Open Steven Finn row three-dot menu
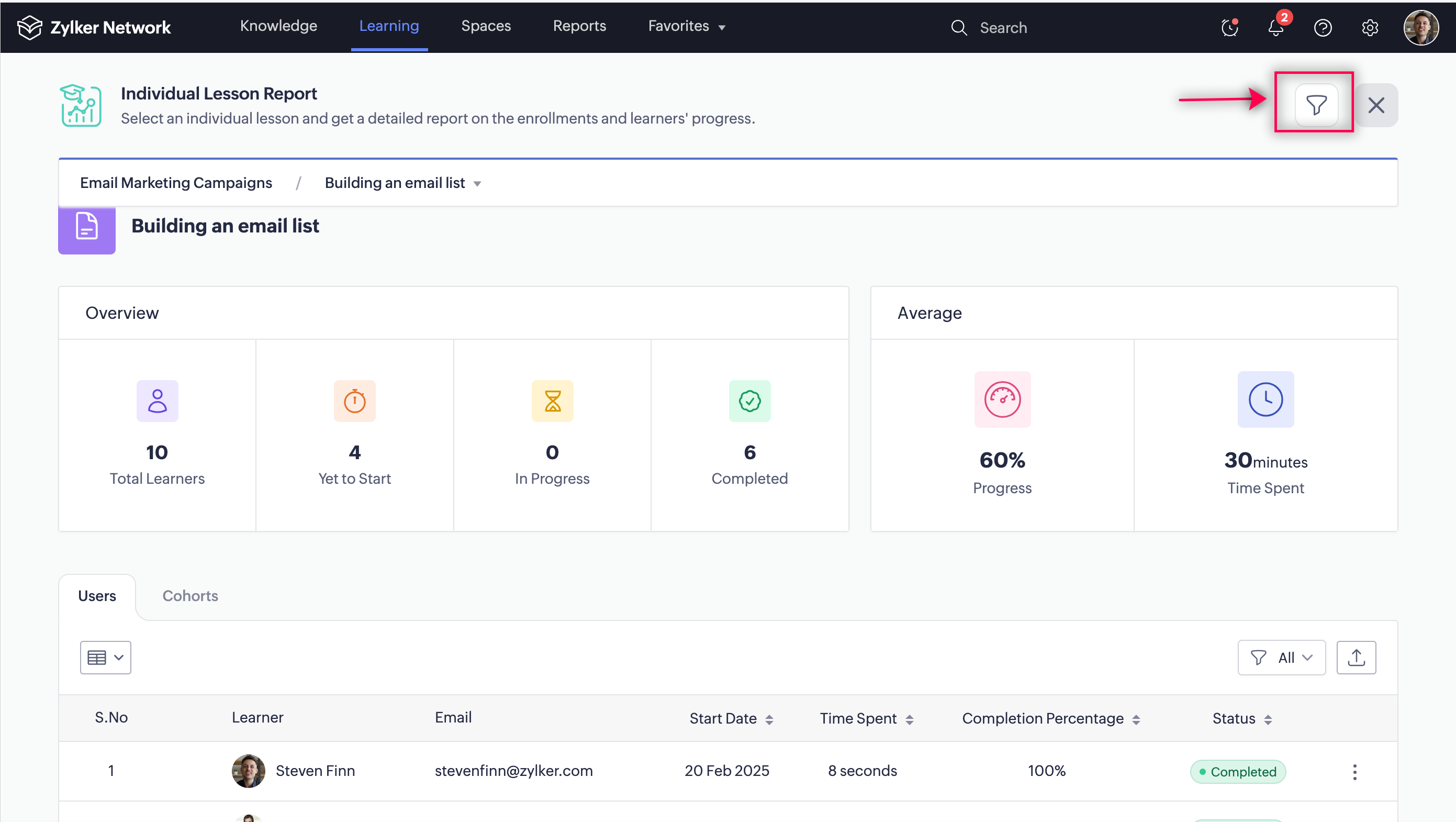The image size is (1456, 822). click(1354, 772)
